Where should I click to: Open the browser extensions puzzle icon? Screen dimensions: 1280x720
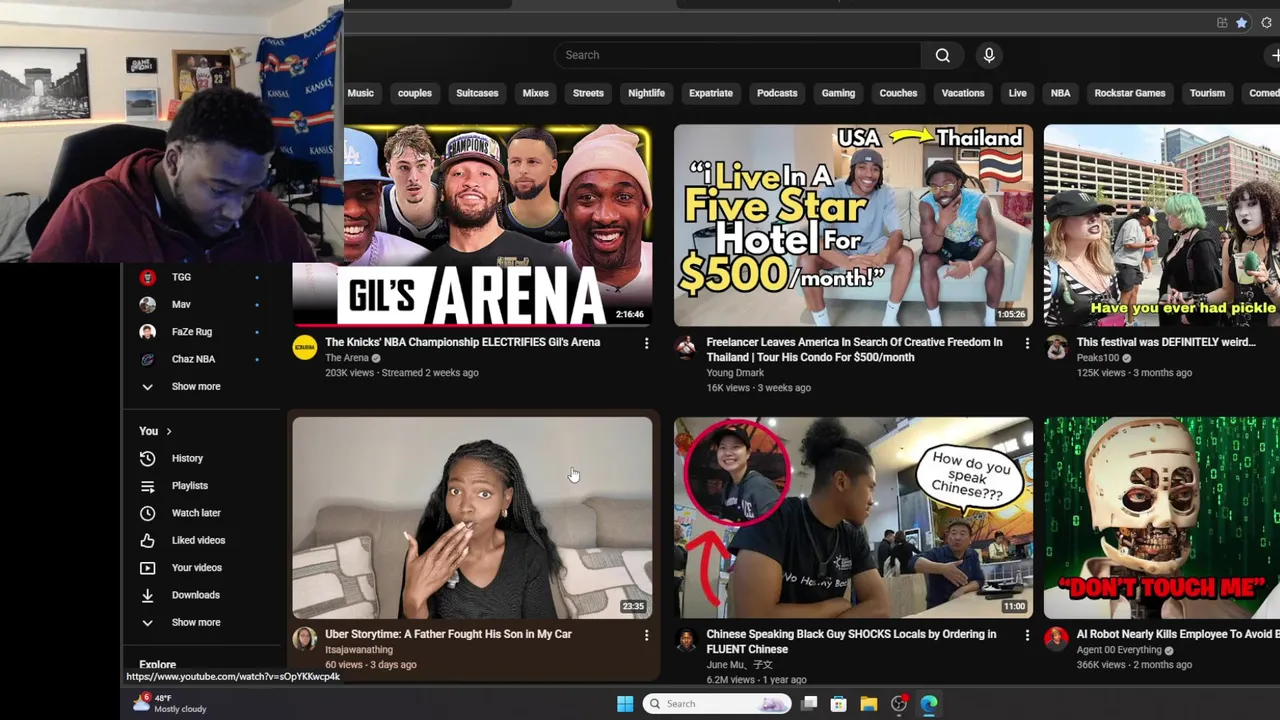pyautogui.click(x=1267, y=22)
